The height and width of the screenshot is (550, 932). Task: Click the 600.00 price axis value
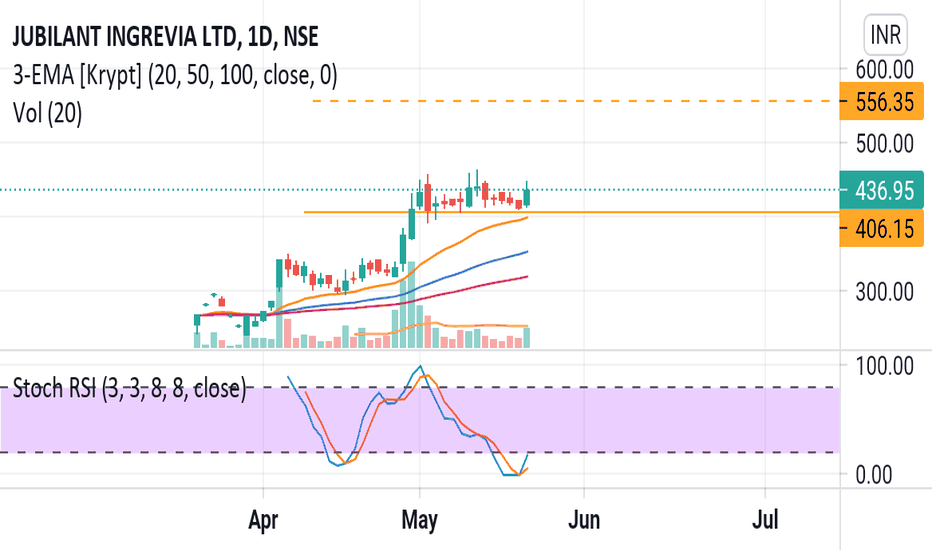click(x=884, y=70)
